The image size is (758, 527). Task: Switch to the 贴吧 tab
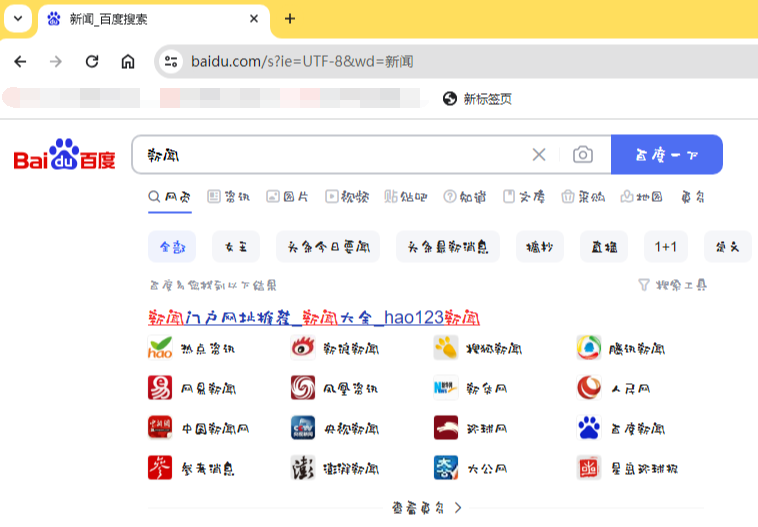click(406, 197)
